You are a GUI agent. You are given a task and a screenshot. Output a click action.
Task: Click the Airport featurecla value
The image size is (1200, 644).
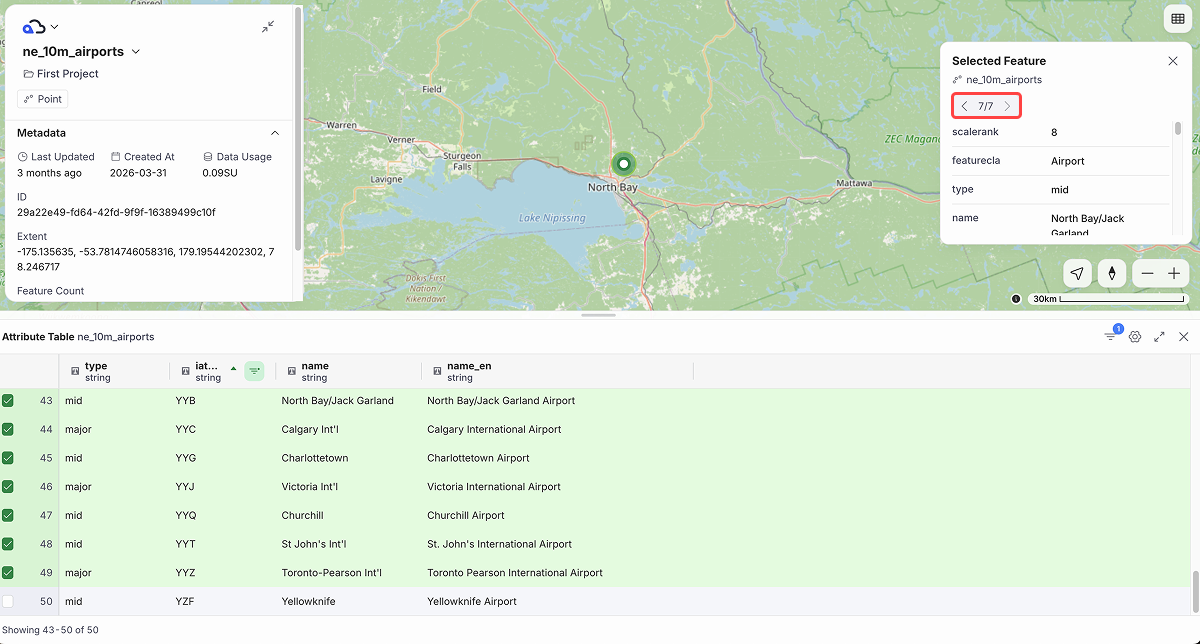coord(1068,161)
